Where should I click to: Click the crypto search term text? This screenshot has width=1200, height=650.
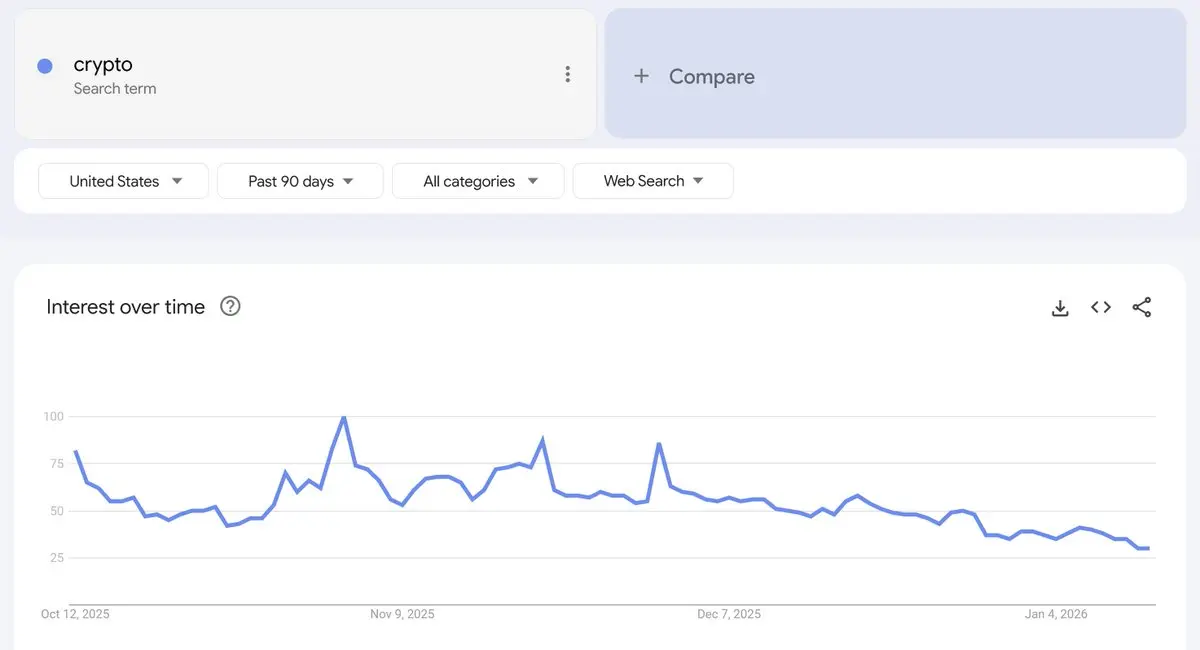[x=103, y=65]
